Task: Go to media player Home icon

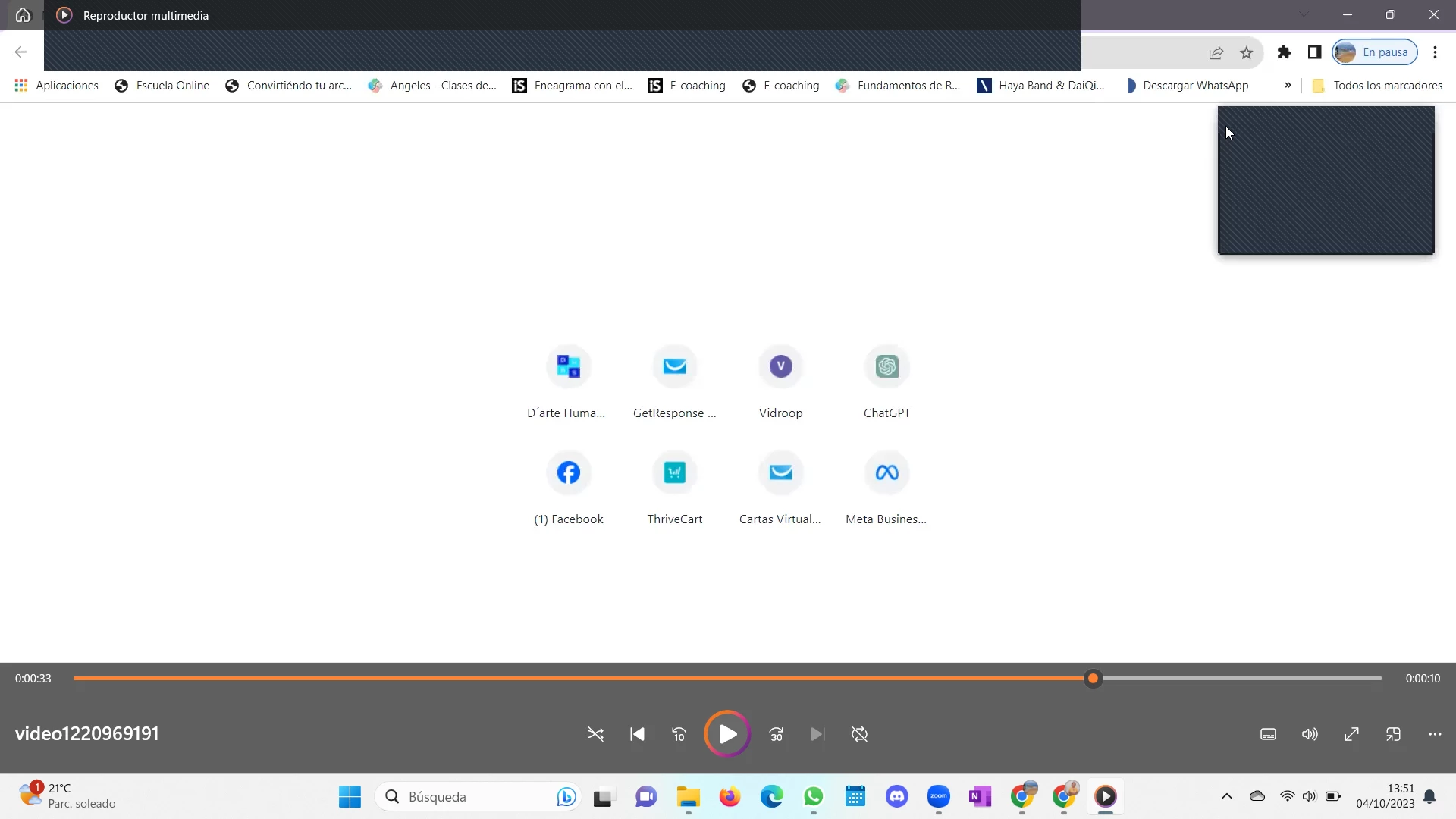Action: [x=23, y=15]
